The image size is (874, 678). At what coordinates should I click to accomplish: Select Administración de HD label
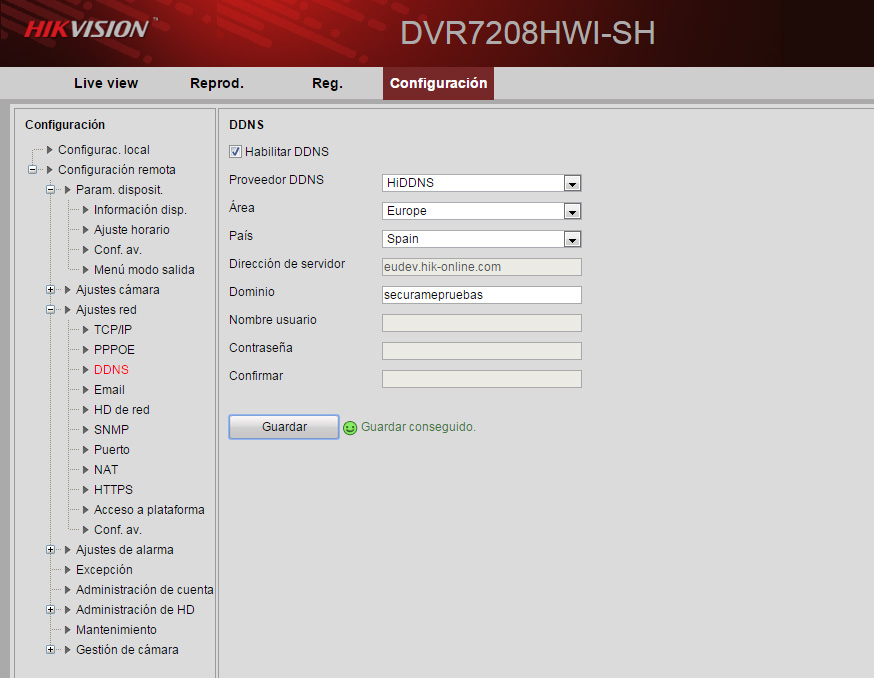click(x=135, y=609)
